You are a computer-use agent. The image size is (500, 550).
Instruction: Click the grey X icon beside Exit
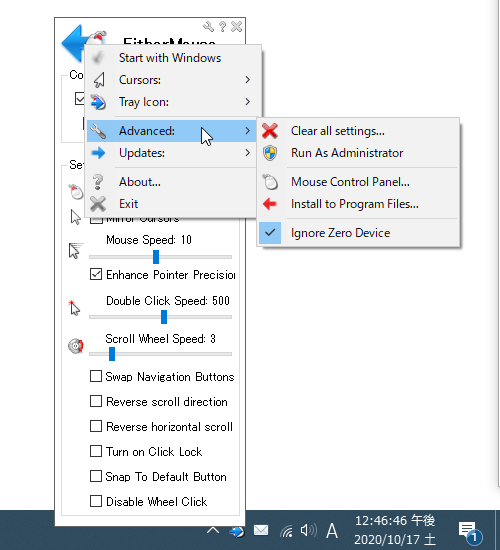coord(98,204)
